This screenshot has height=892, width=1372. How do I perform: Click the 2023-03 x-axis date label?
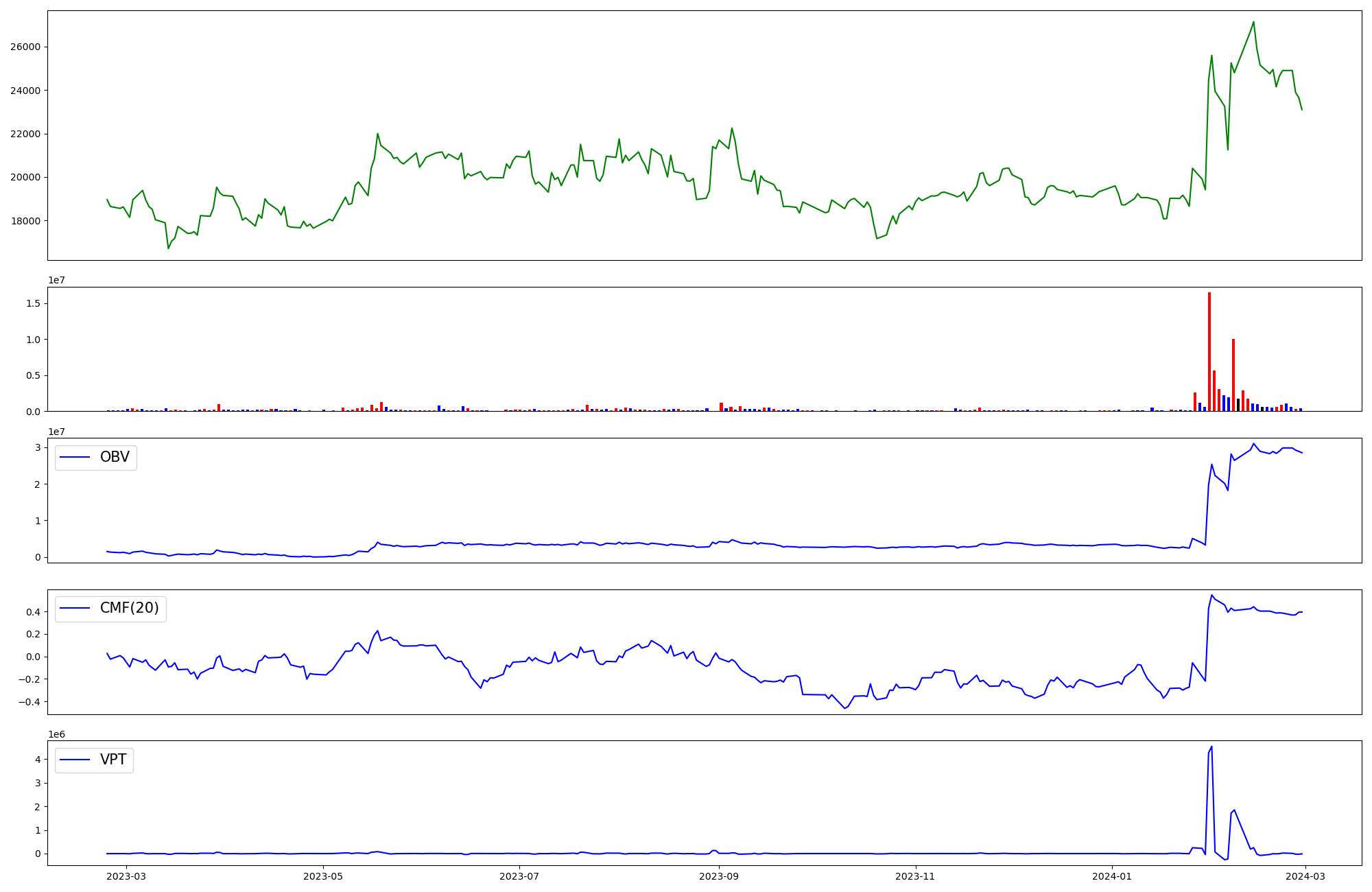coord(126,876)
